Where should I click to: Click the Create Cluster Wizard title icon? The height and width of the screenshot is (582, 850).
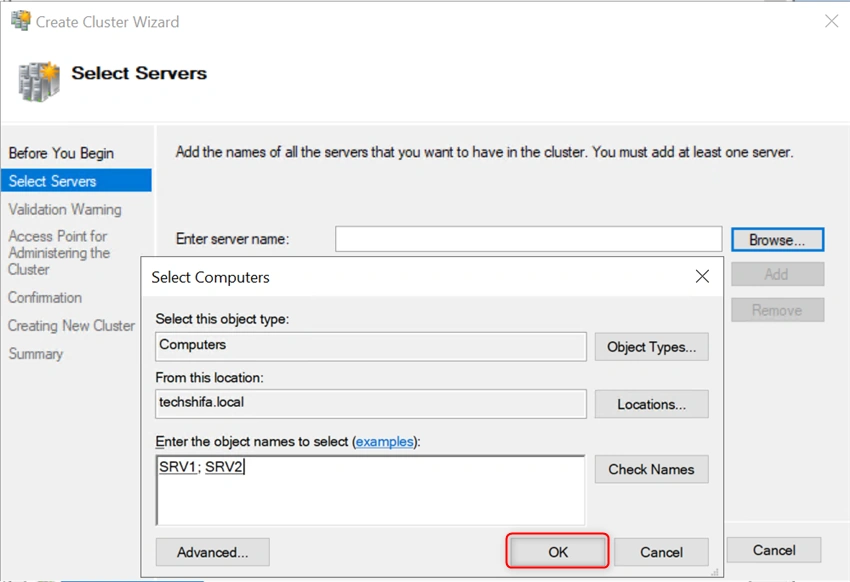21,21
